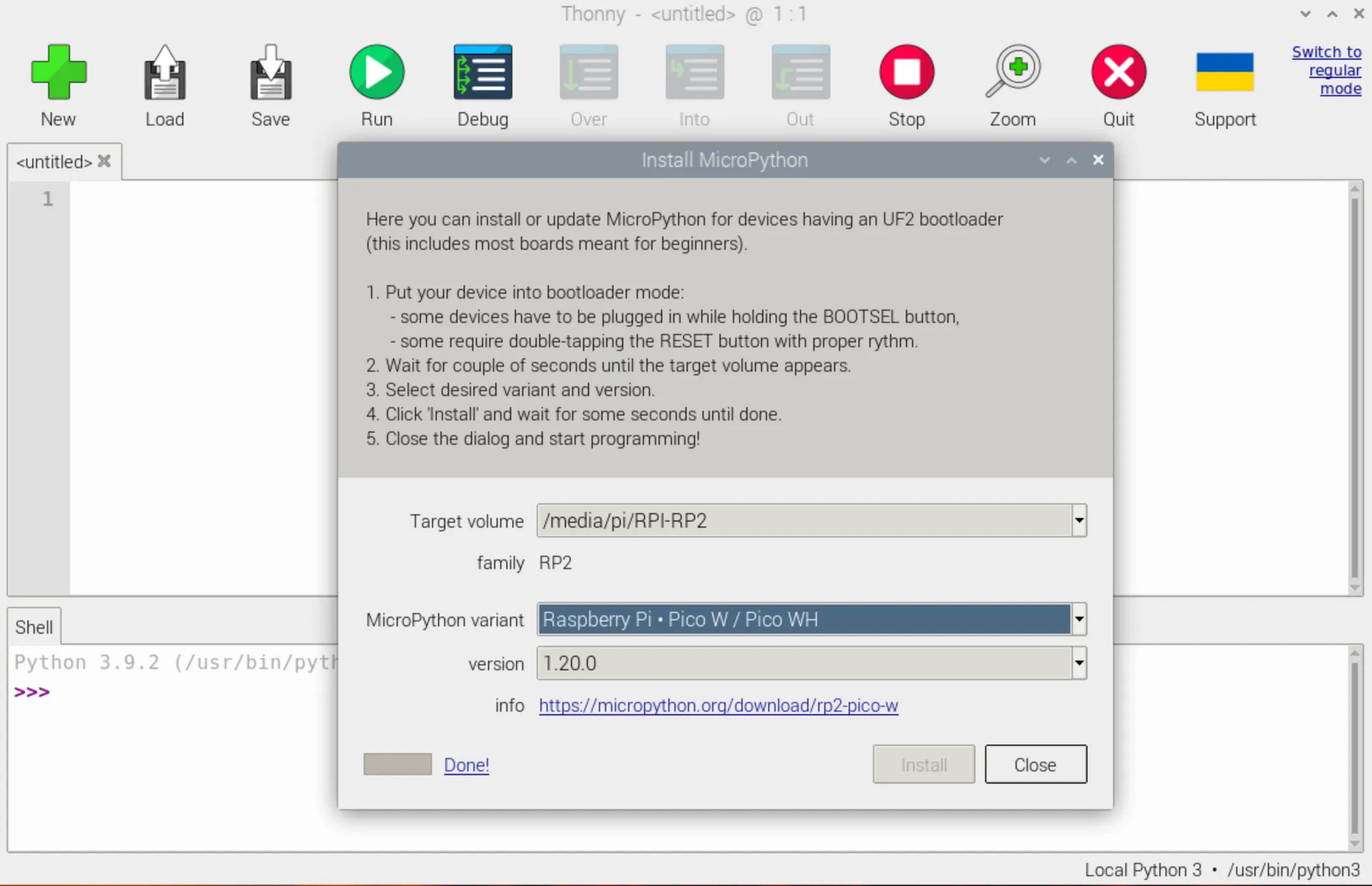
Task: Click the Shell tab
Action: (x=35, y=627)
